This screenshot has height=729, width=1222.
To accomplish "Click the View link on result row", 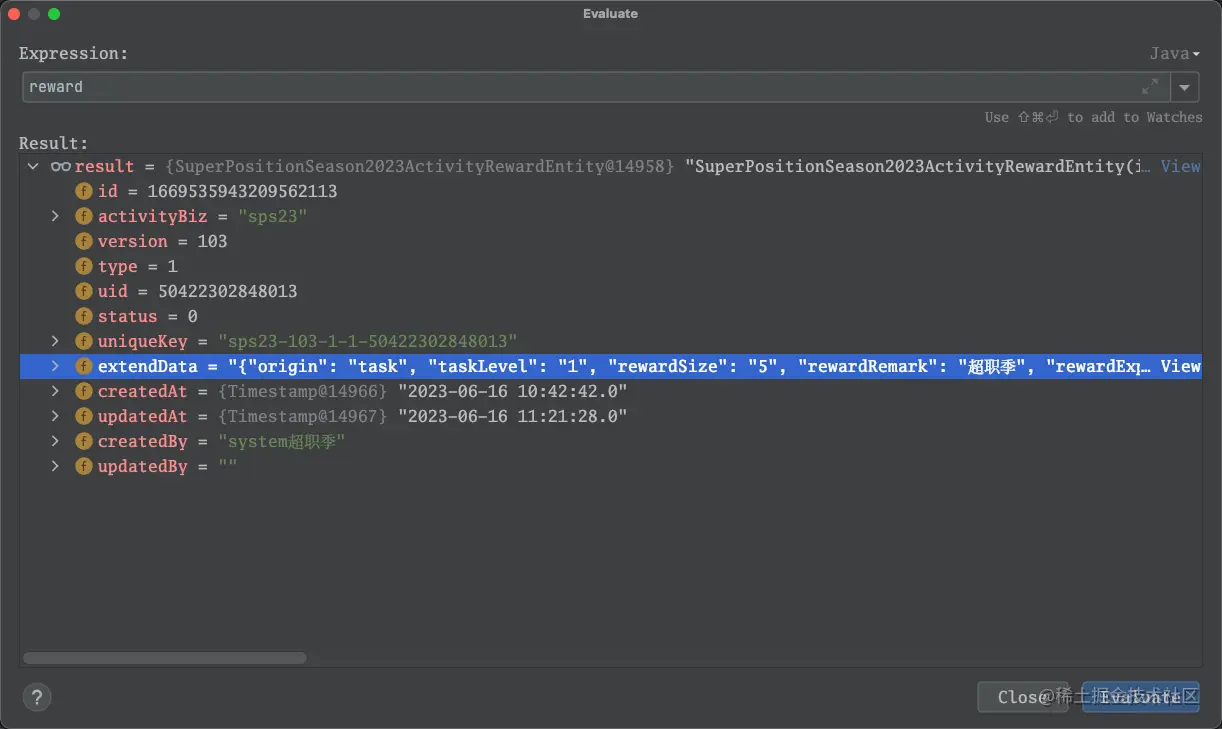I will (x=1180, y=166).
